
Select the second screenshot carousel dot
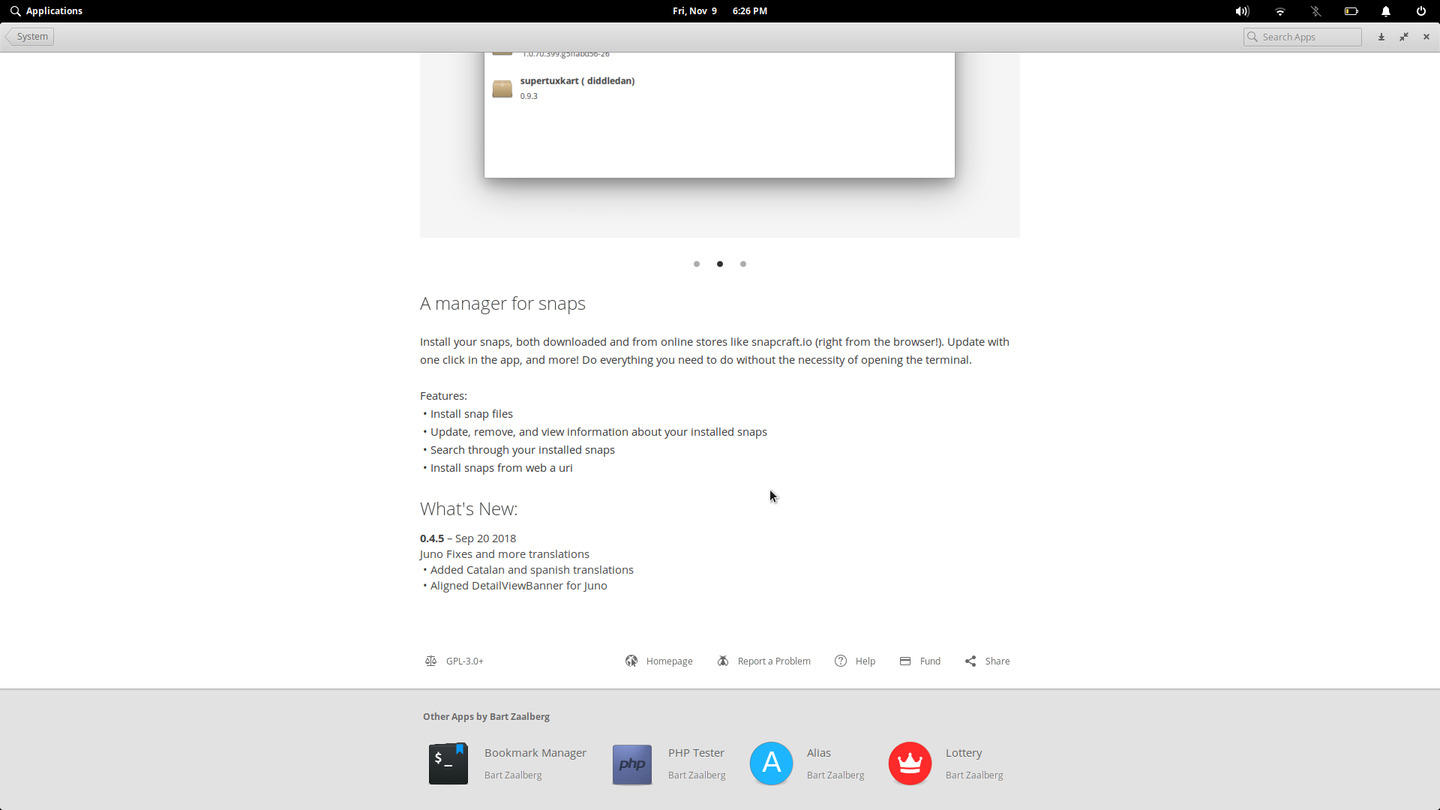(x=720, y=264)
